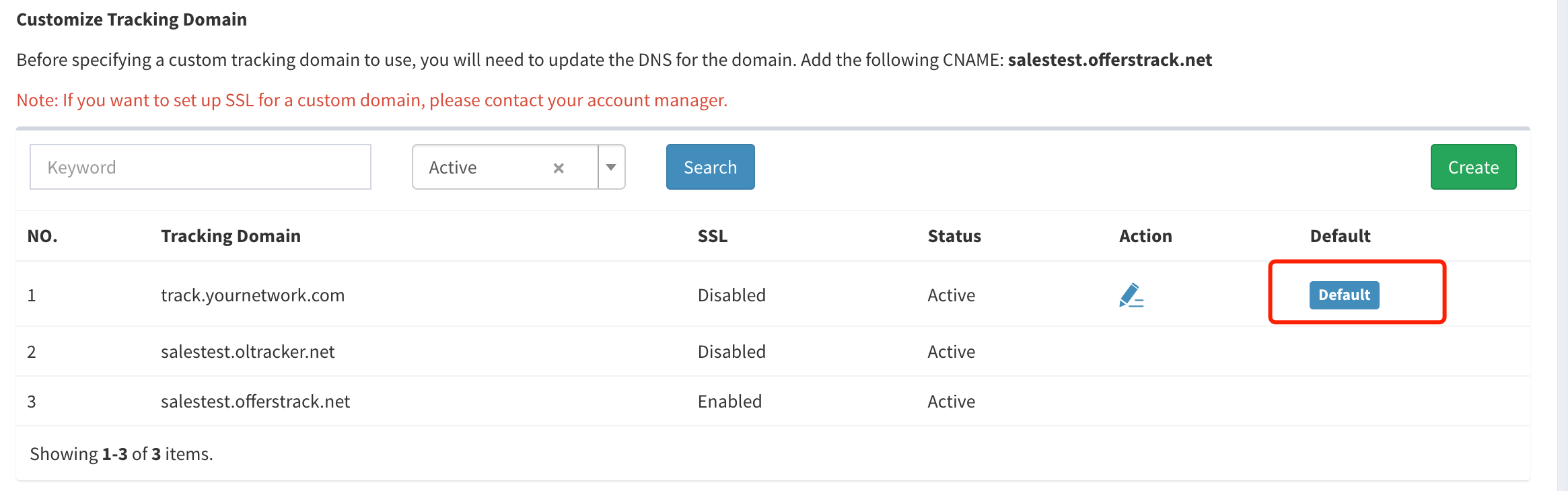Expand the status filter dropdown arrow

click(611, 167)
